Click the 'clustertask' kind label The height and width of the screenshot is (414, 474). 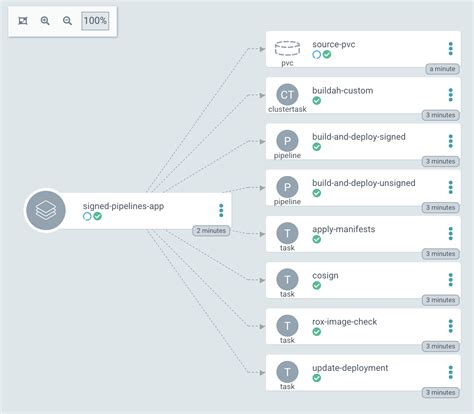click(287, 109)
